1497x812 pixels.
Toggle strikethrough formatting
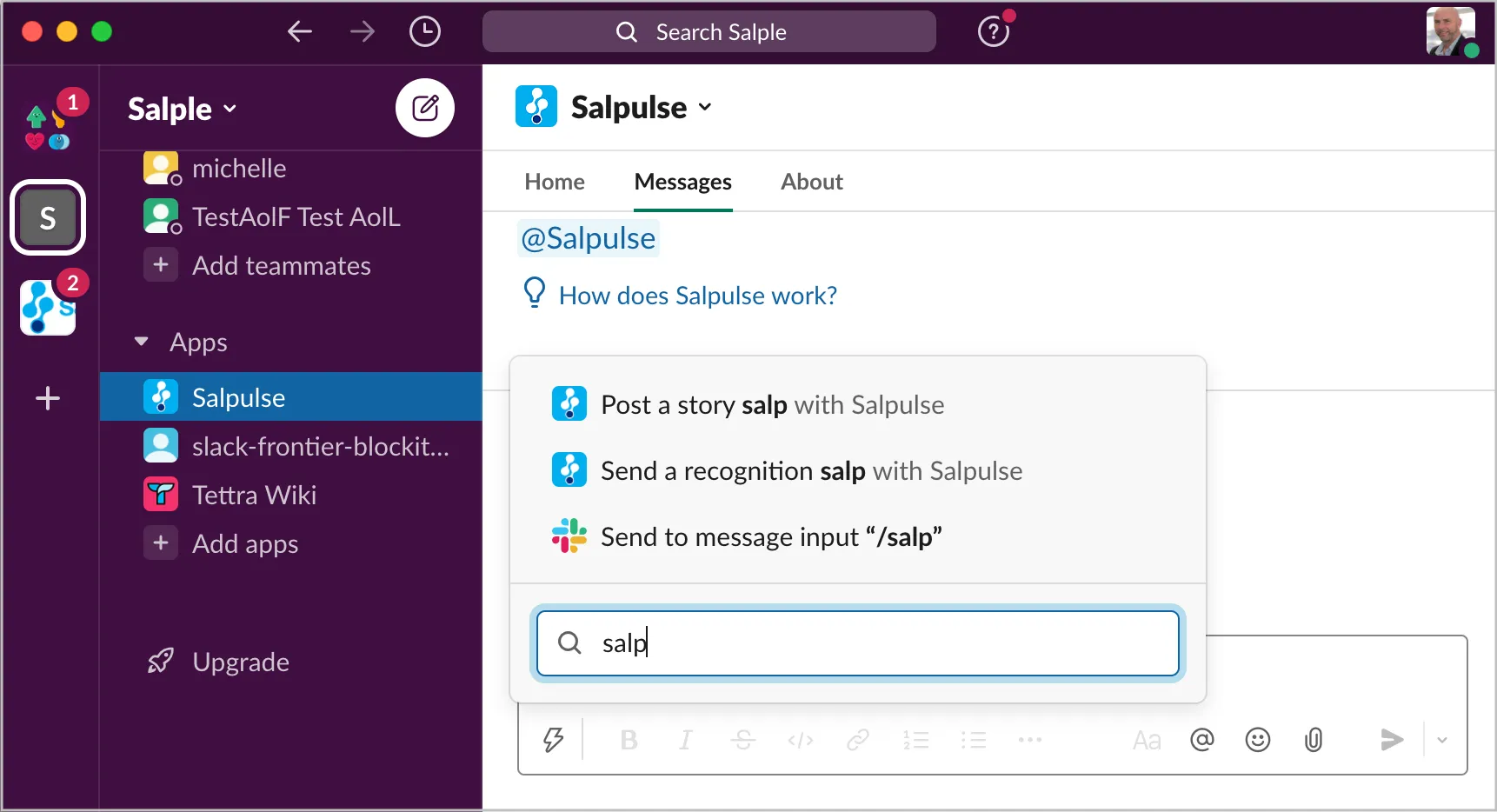(x=742, y=740)
